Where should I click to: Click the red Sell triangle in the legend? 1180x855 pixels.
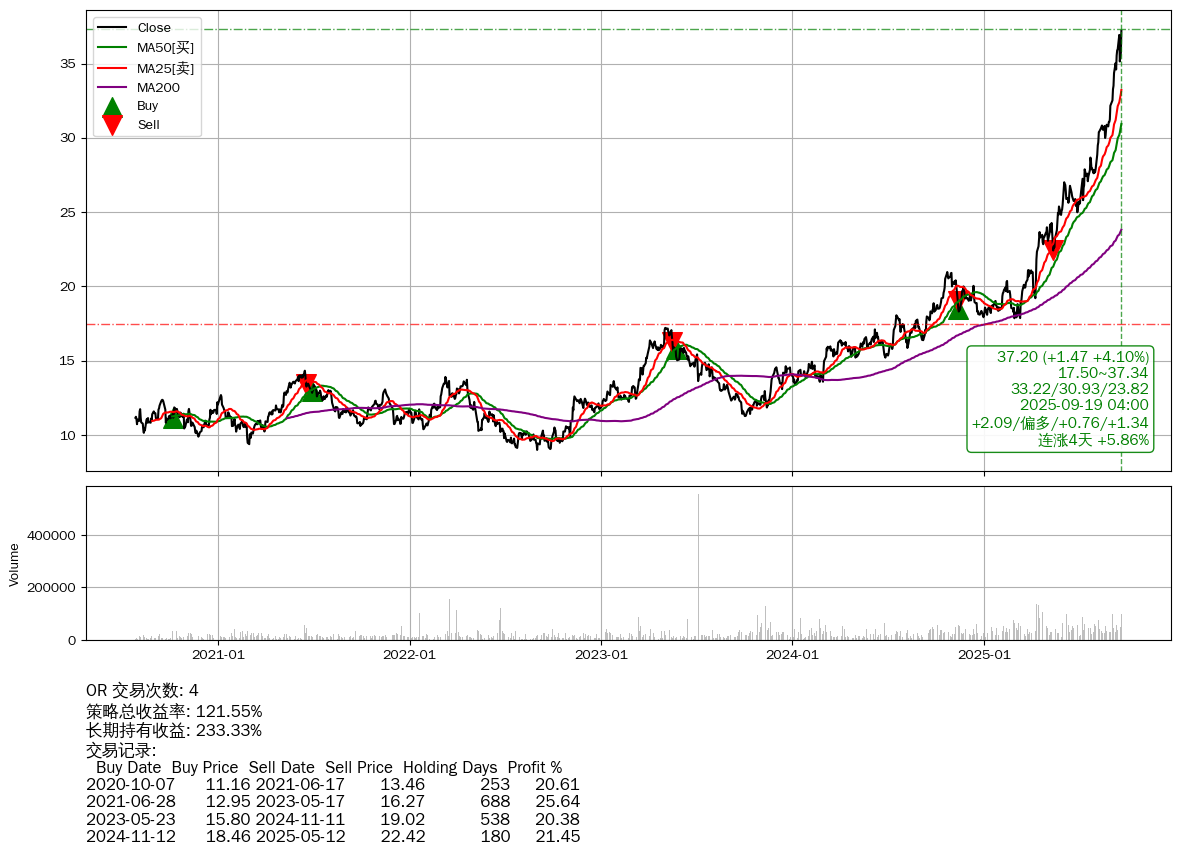point(113,124)
